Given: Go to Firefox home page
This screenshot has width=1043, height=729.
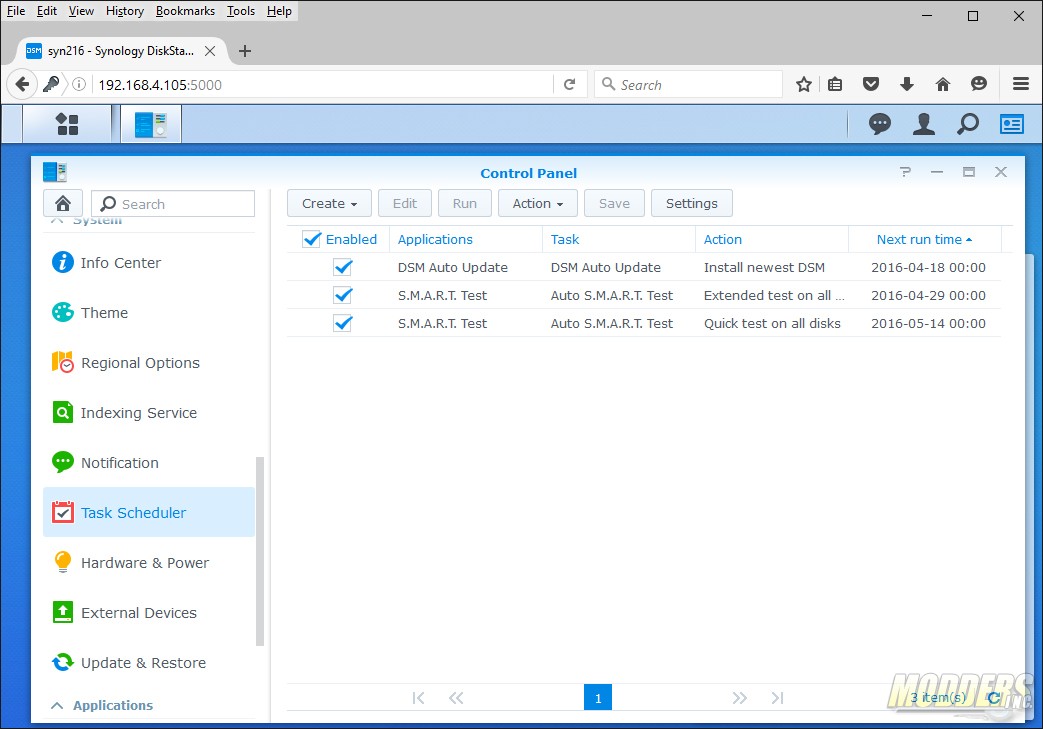Looking at the screenshot, I should click(x=943, y=84).
